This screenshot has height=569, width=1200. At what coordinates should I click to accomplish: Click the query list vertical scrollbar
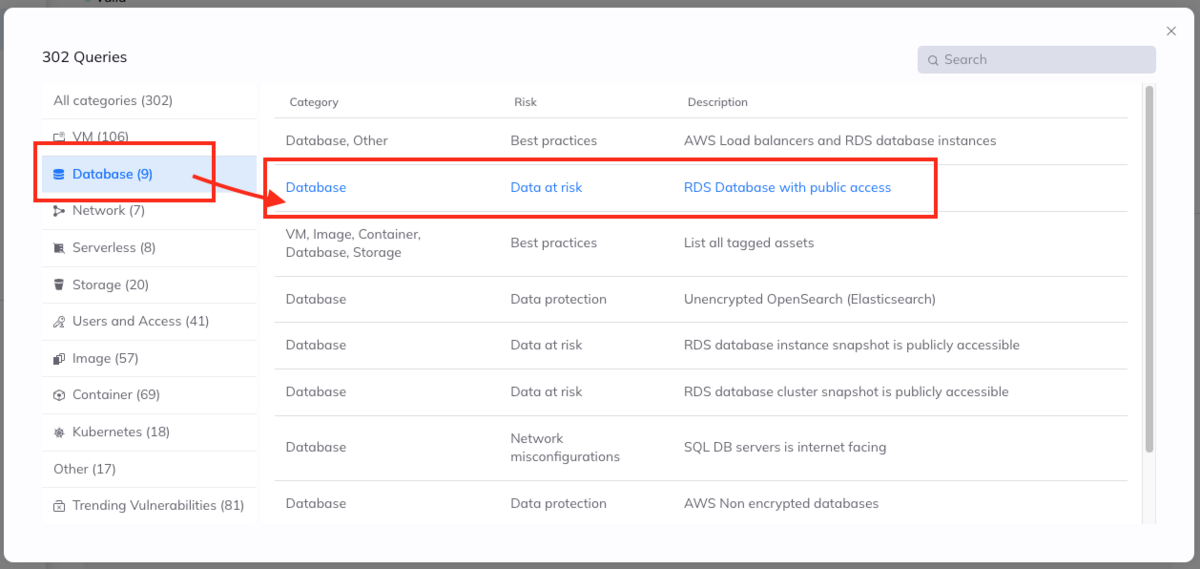pos(1149,270)
